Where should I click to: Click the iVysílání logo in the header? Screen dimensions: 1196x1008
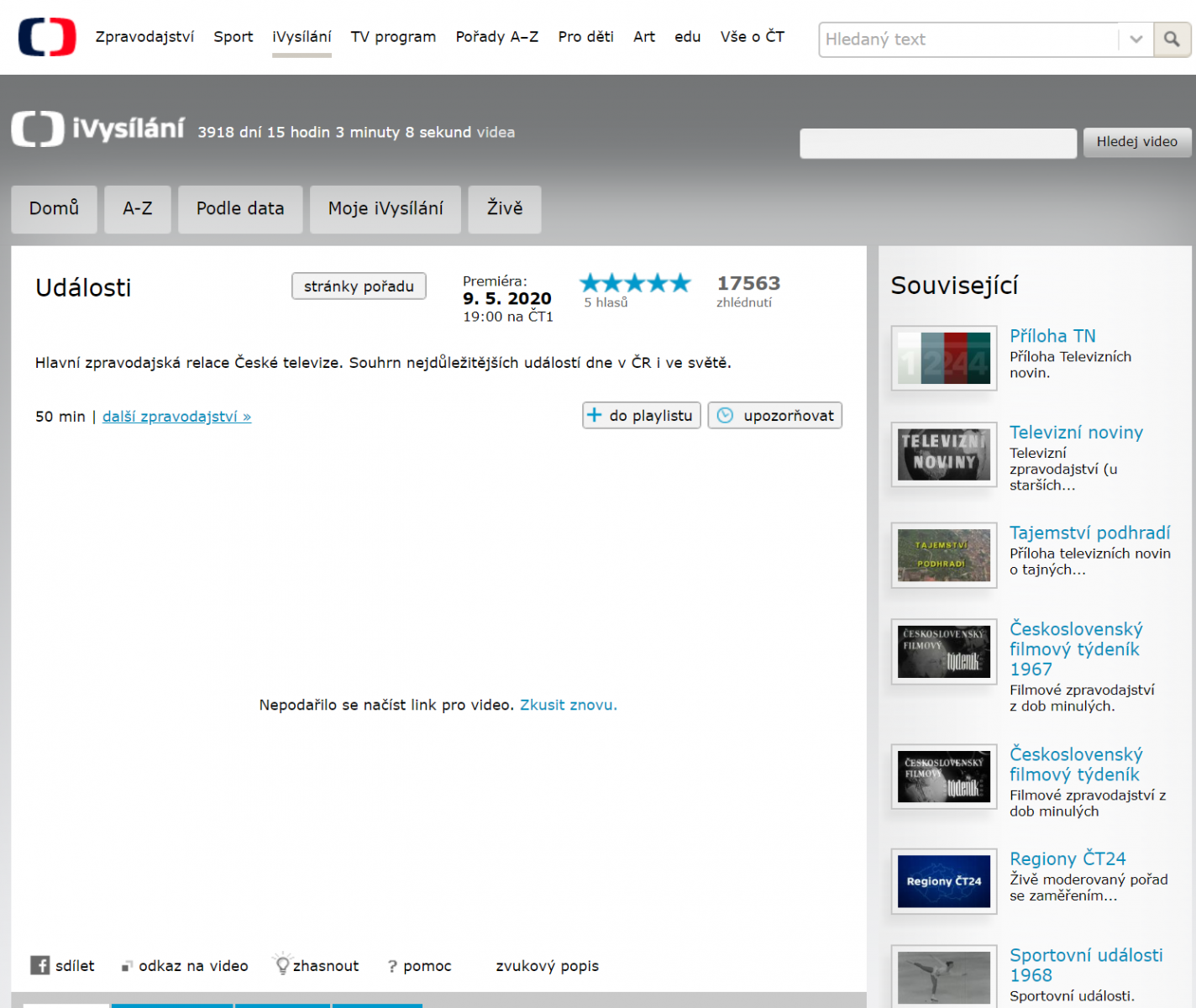tap(98, 129)
